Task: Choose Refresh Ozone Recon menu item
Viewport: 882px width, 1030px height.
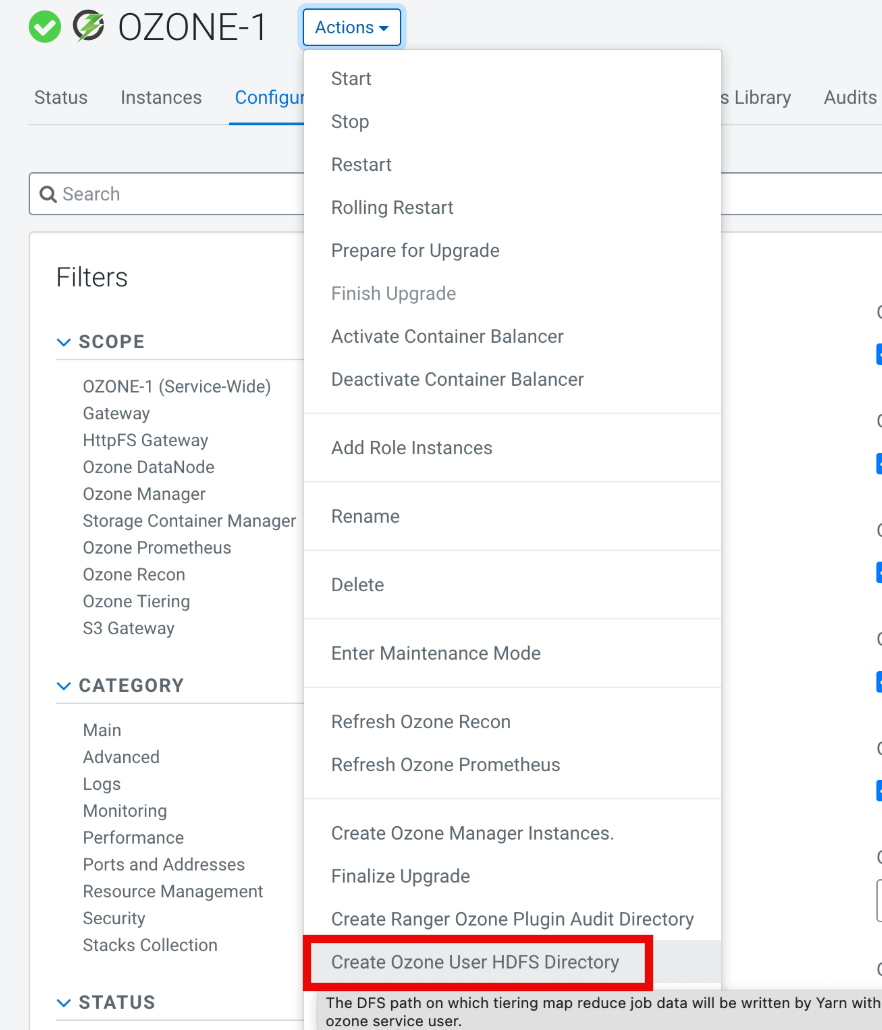Action: (421, 722)
